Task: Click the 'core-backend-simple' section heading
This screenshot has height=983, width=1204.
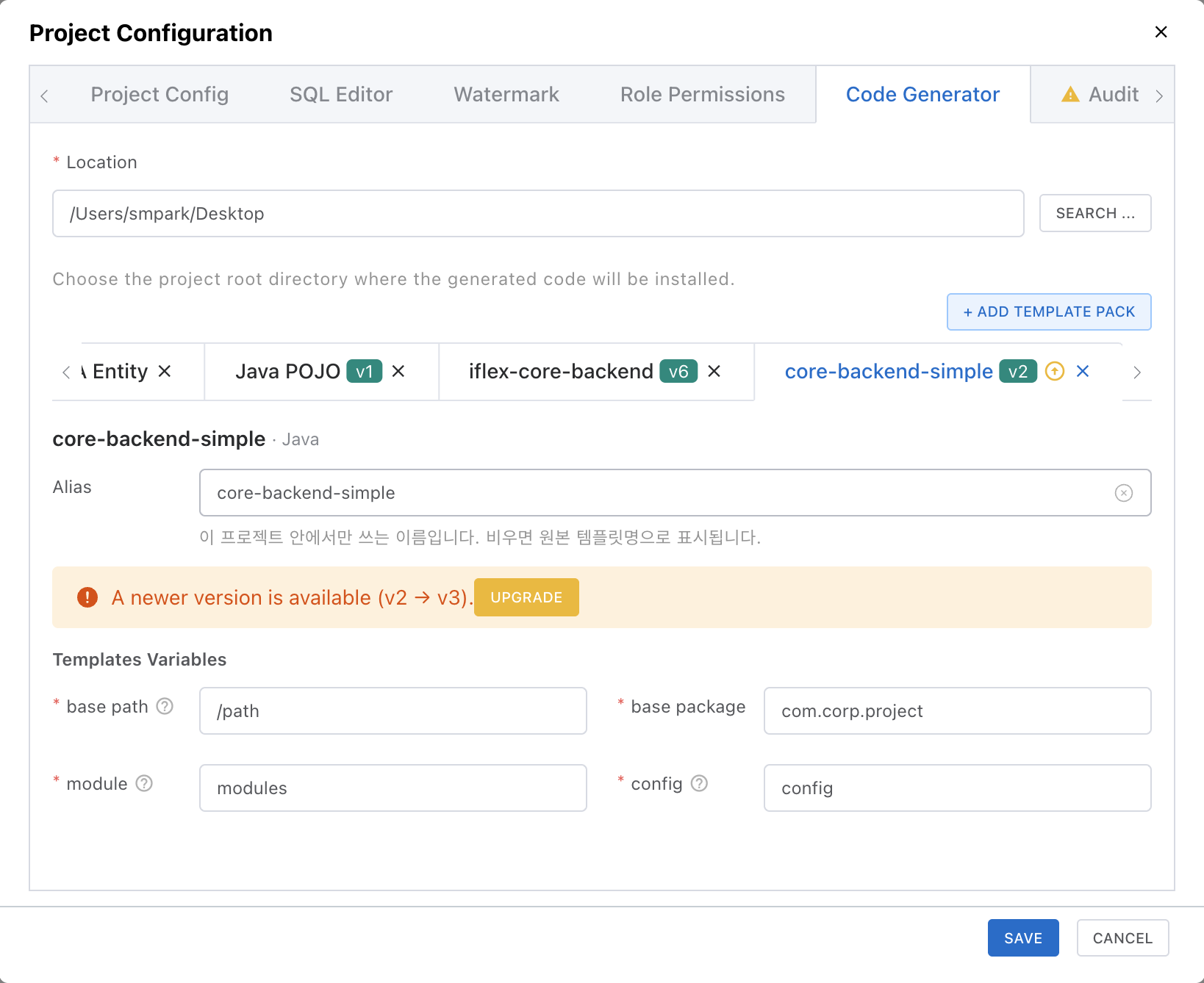Action: (x=159, y=439)
